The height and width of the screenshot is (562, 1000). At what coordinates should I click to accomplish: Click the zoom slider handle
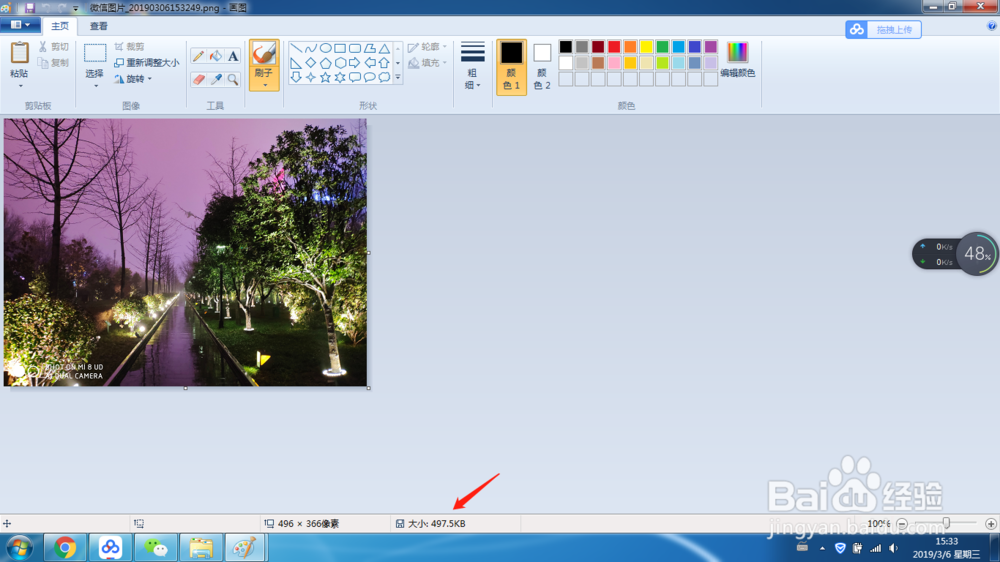point(946,523)
